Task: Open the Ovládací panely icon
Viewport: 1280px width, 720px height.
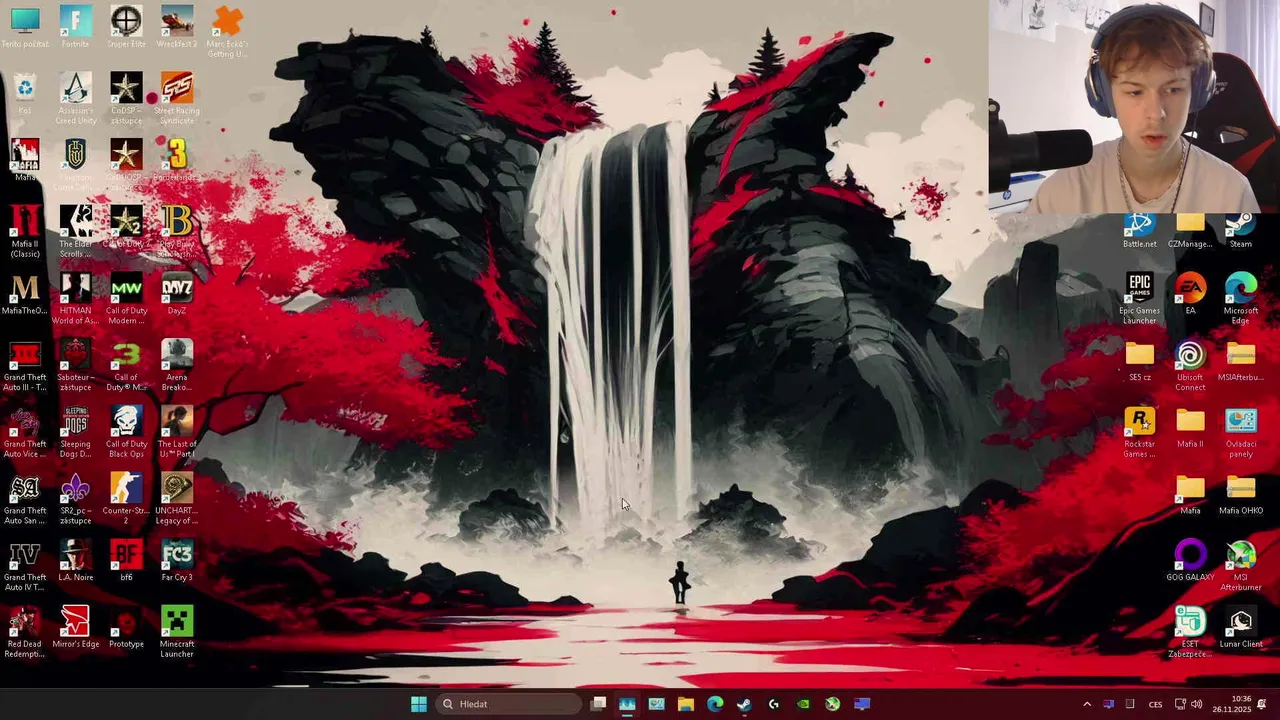Action: (x=1241, y=433)
